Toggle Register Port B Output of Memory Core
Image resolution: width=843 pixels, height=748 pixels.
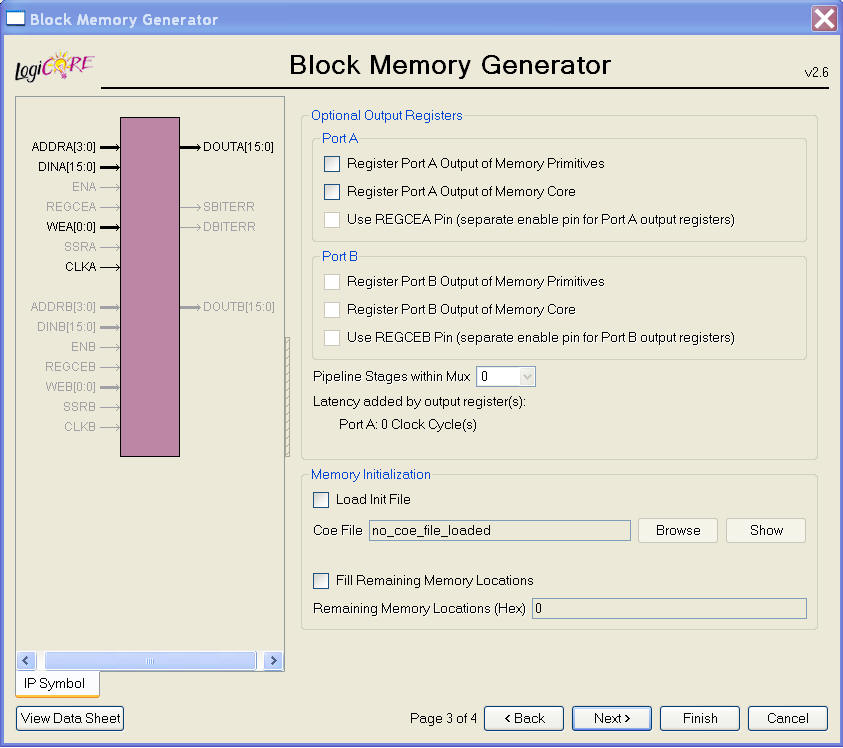coord(332,310)
